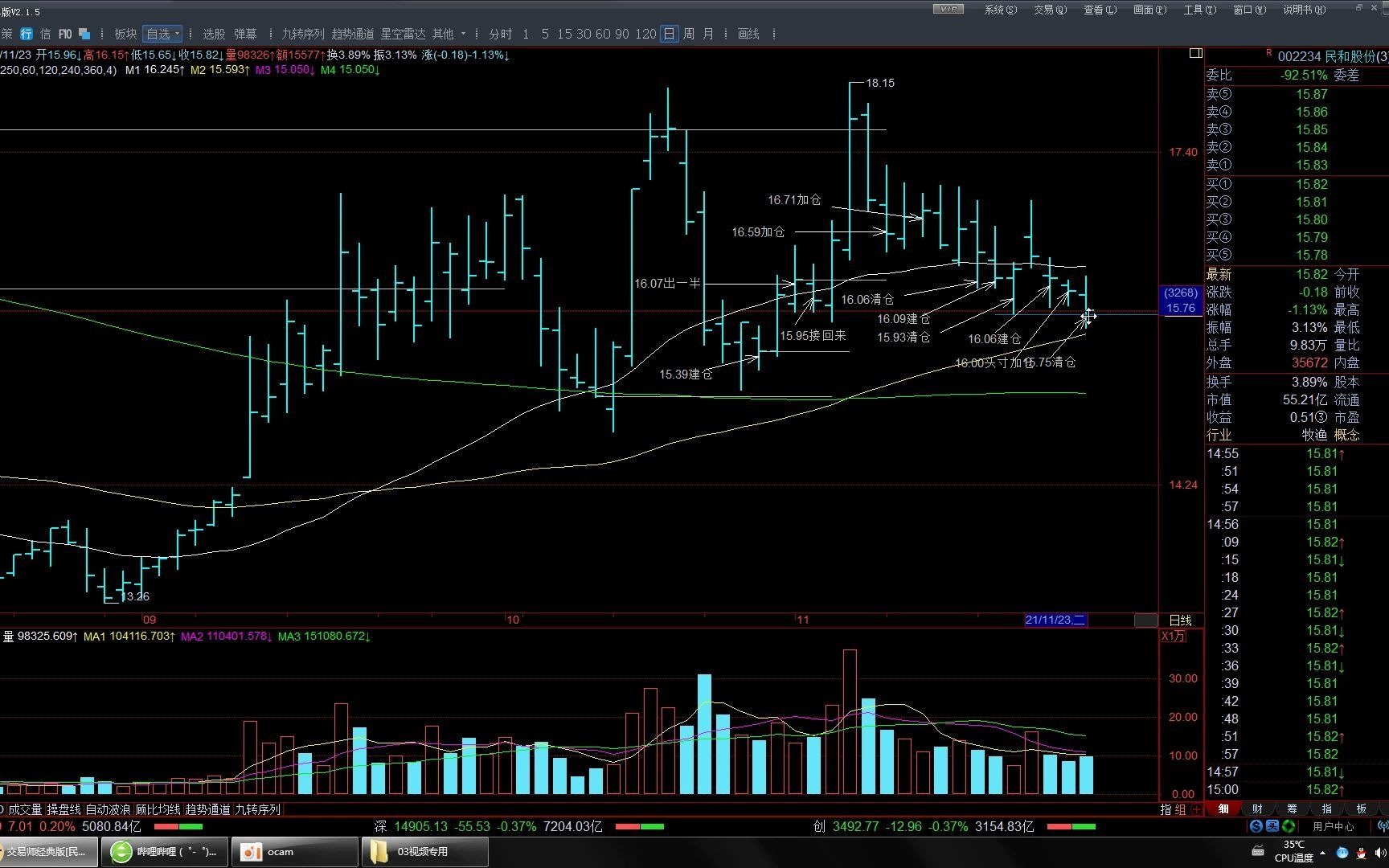
Task: Open the 窗口(W) menu
Action: tap(1249, 10)
